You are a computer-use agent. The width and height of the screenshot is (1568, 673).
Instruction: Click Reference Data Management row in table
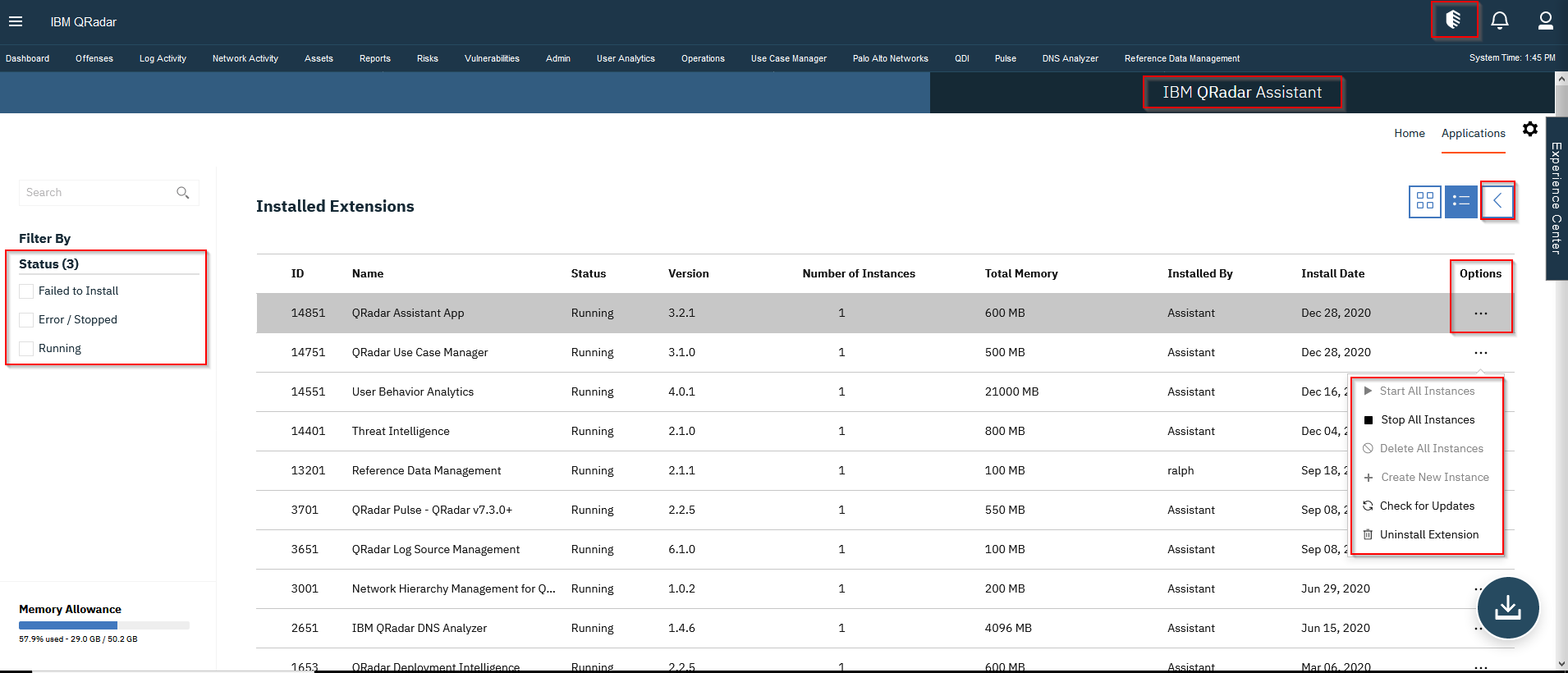click(x=885, y=470)
